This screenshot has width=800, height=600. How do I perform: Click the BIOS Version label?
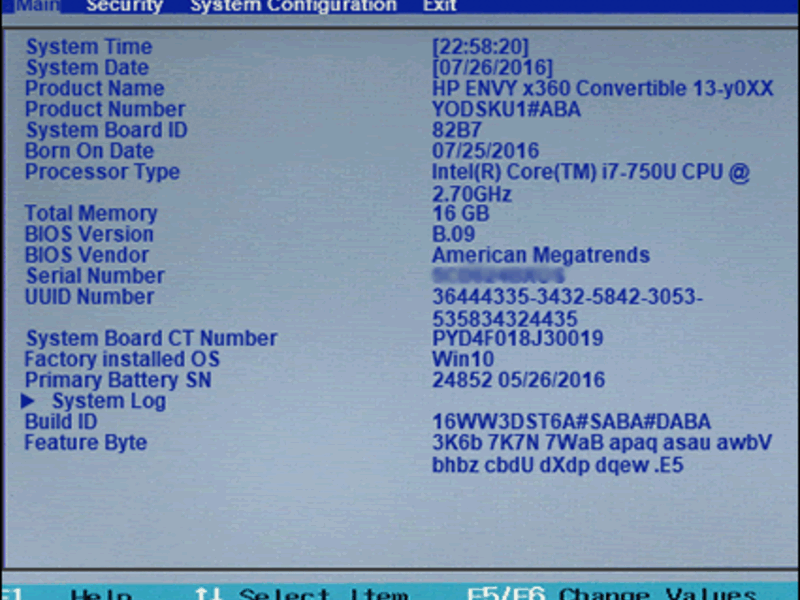coord(89,235)
